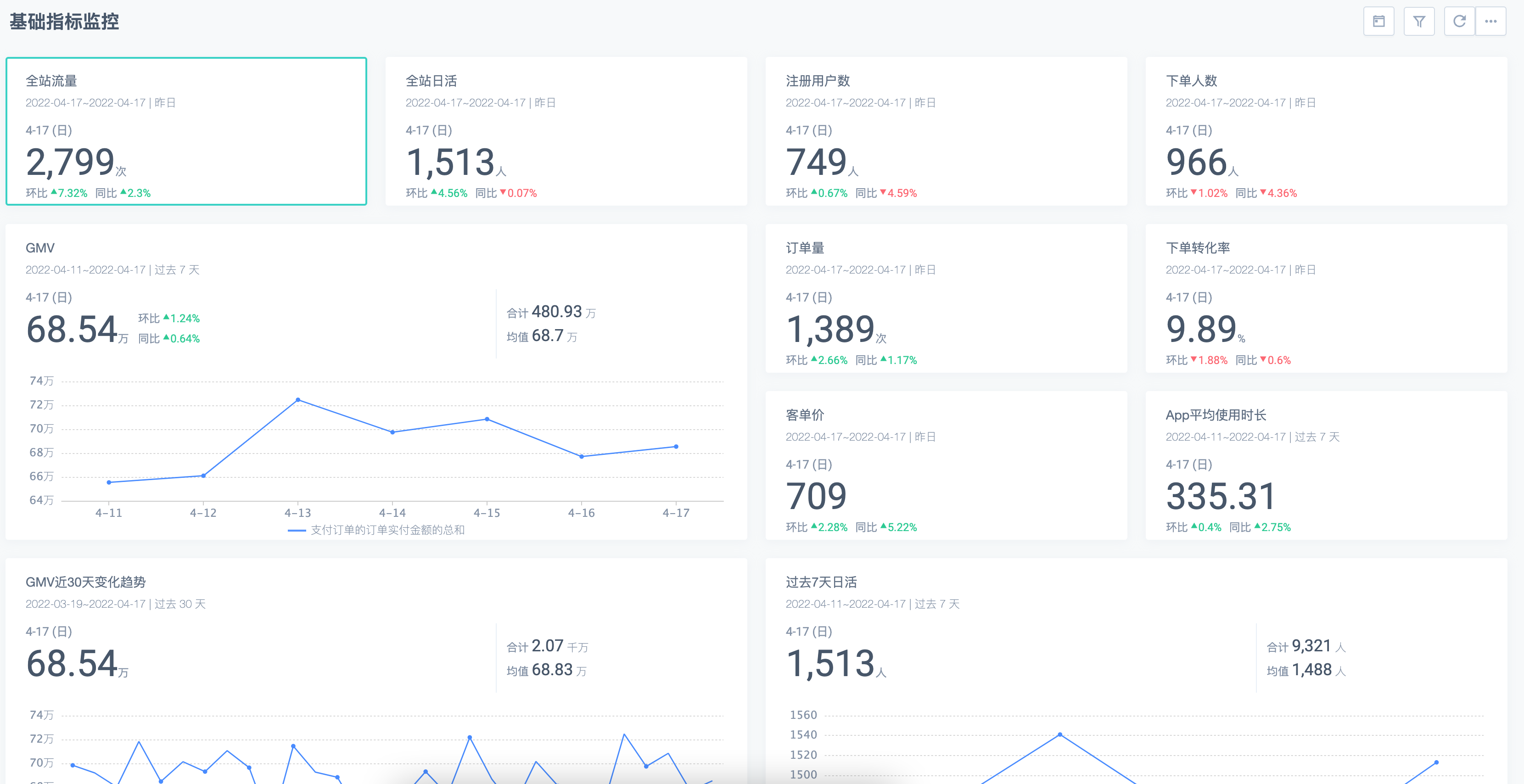Select the 全站流量 metric card
This screenshot has width=1524, height=784.
pyautogui.click(x=186, y=131)
